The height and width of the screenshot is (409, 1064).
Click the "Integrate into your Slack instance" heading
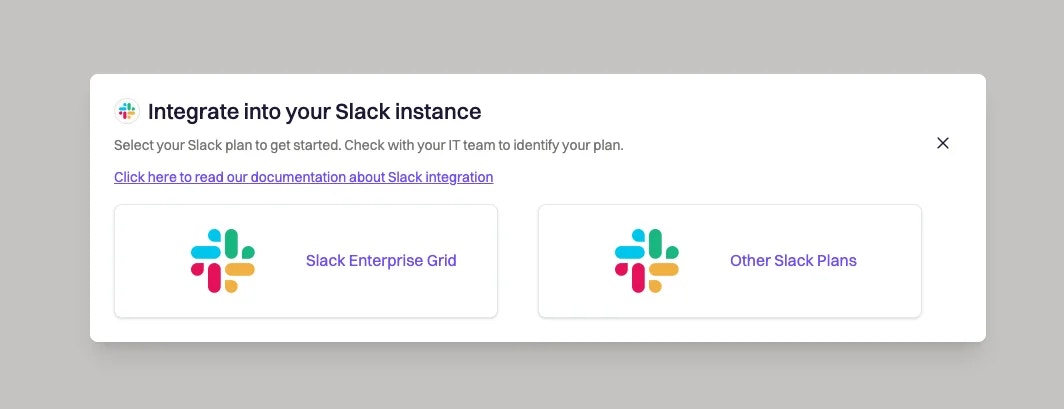pos(314,111)
